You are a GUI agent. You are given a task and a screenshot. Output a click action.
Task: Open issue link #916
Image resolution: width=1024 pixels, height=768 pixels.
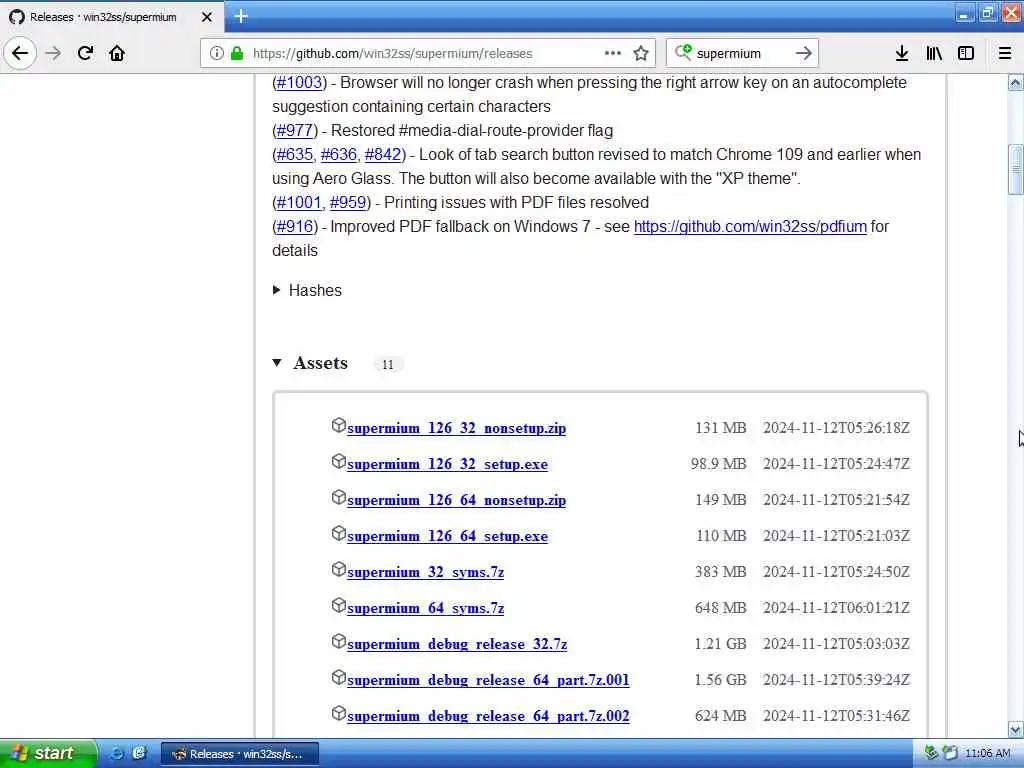pyautogui.click(x=295, y=226)
